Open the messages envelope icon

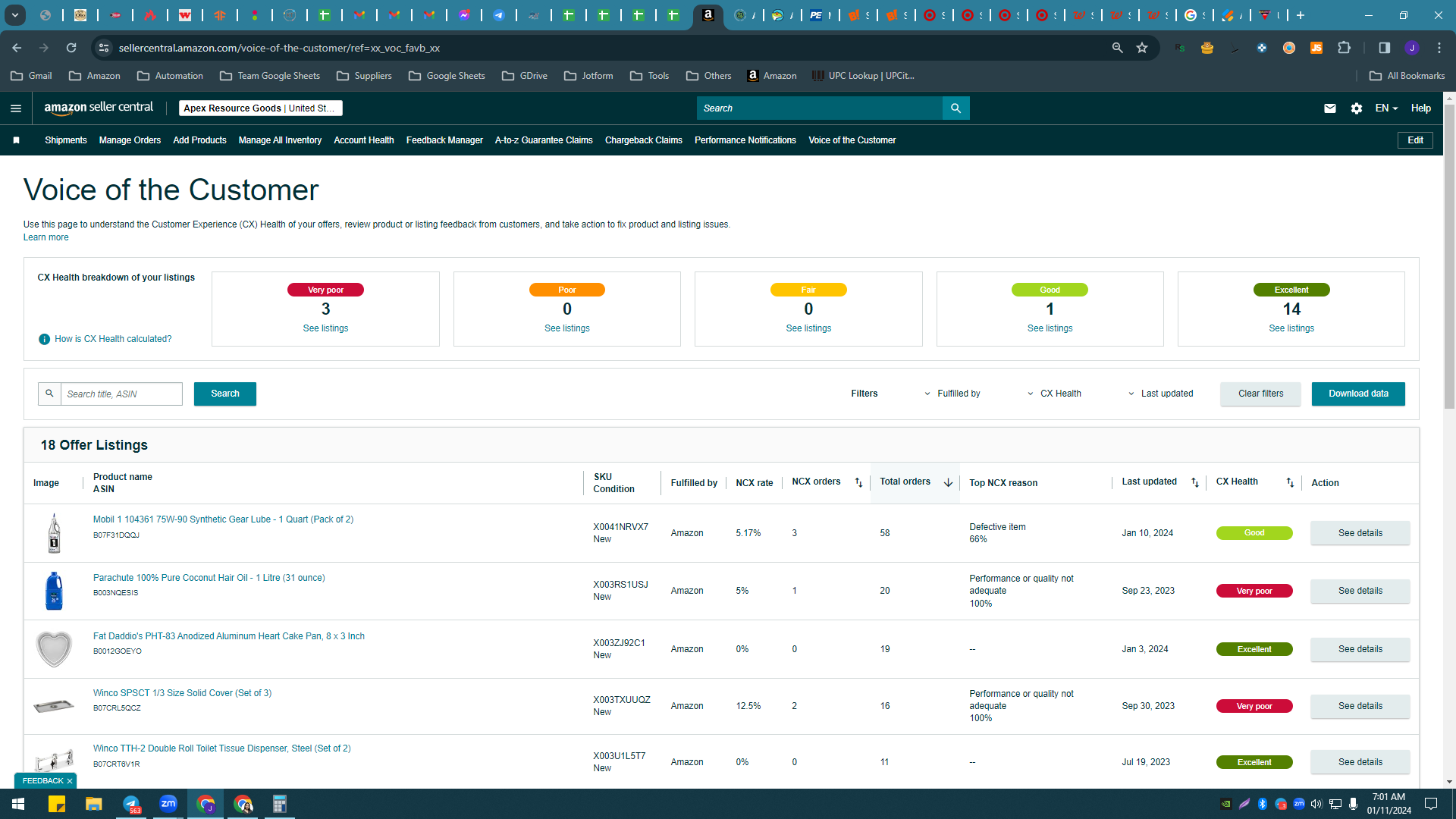(1330, 108)
